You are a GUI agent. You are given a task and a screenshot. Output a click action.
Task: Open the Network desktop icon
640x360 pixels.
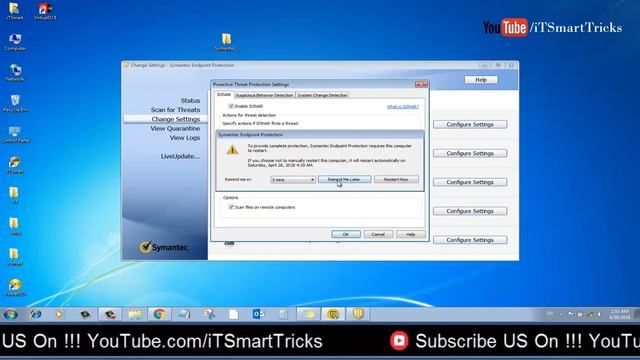(x=15, y=73)
